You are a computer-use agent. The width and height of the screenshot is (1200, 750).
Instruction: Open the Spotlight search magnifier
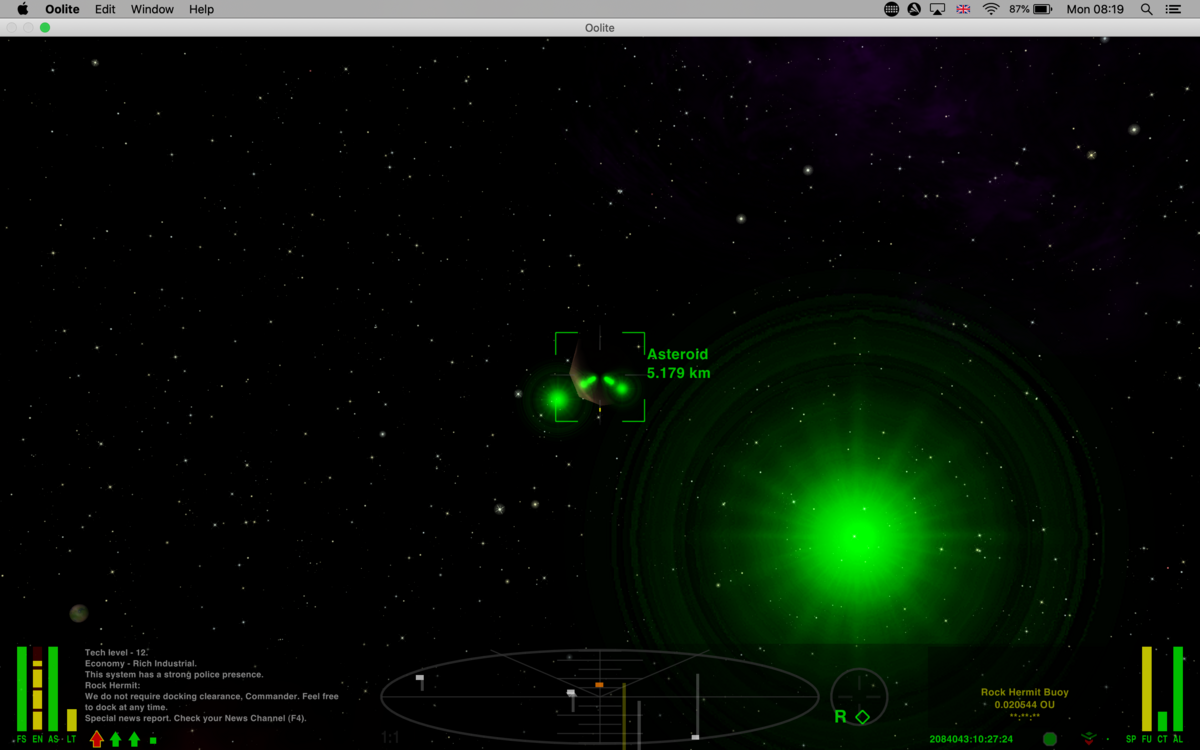[x=1146, y=8]
